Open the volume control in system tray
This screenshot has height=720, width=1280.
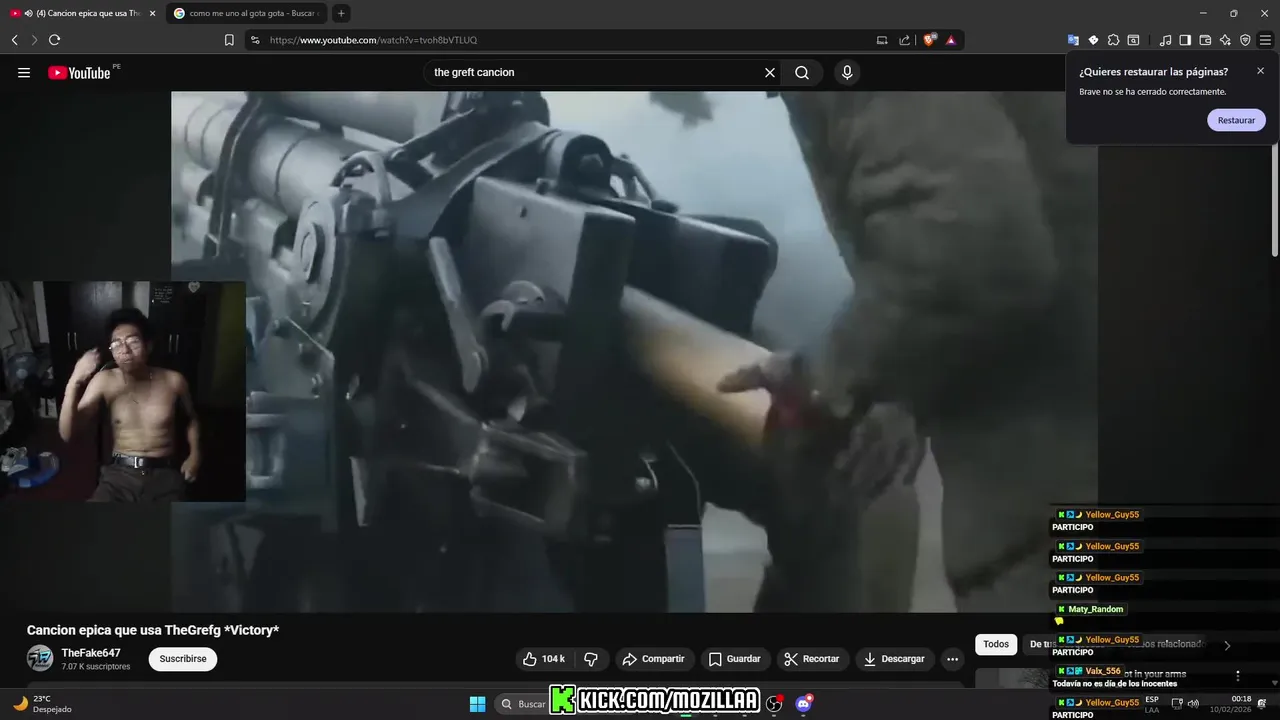point(1193,703)
